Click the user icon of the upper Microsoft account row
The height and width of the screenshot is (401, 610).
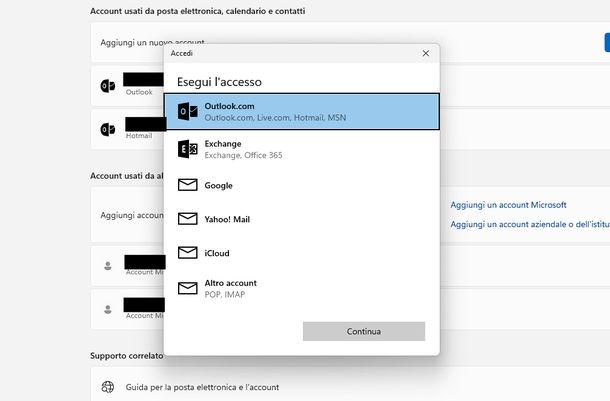point(108,266)
